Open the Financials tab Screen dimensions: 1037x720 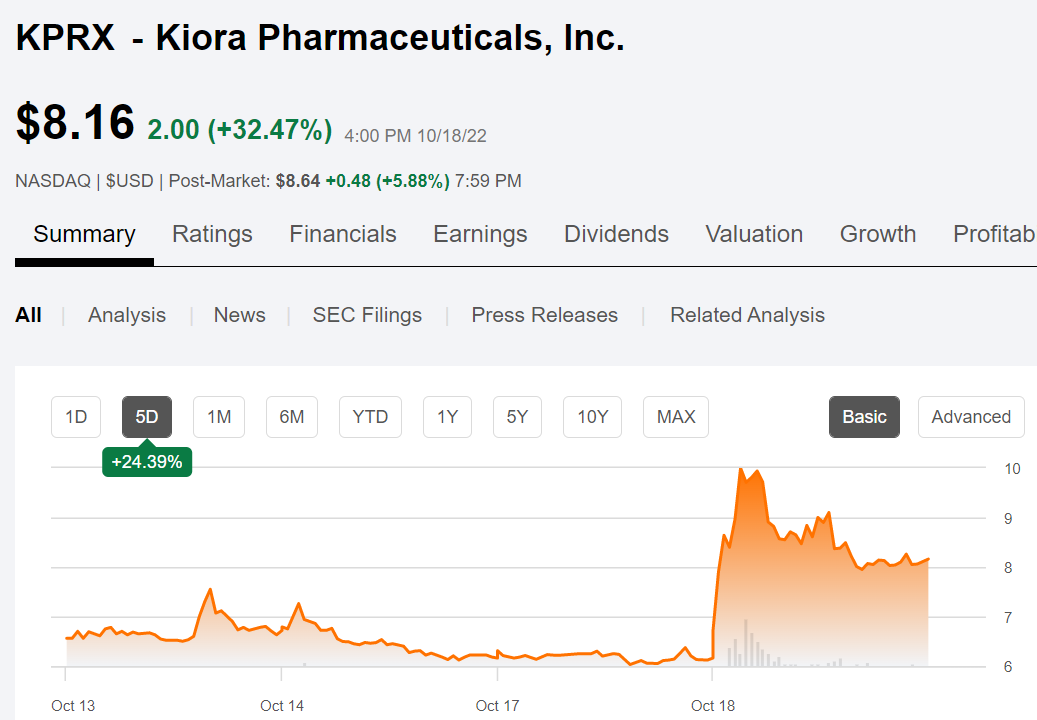tap(343, 234)
